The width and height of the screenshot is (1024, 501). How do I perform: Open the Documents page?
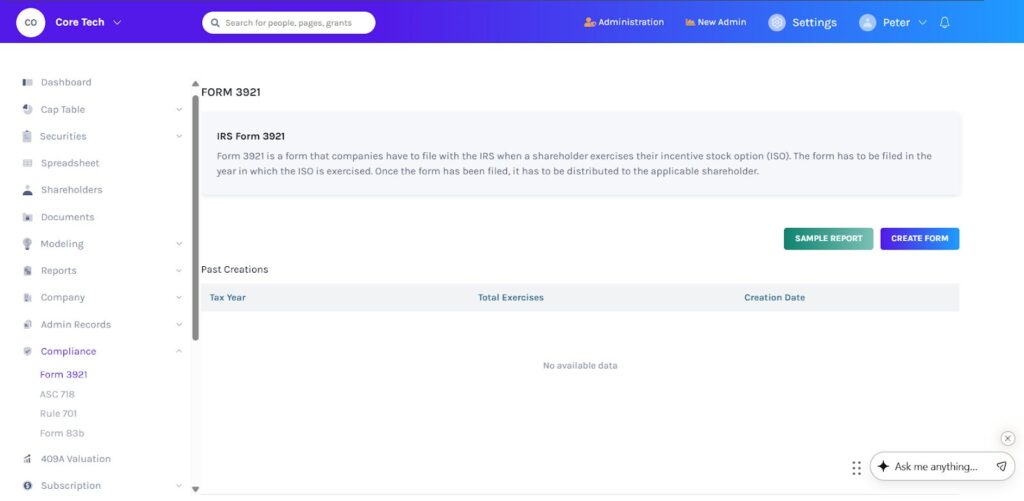tap(67, 217)
